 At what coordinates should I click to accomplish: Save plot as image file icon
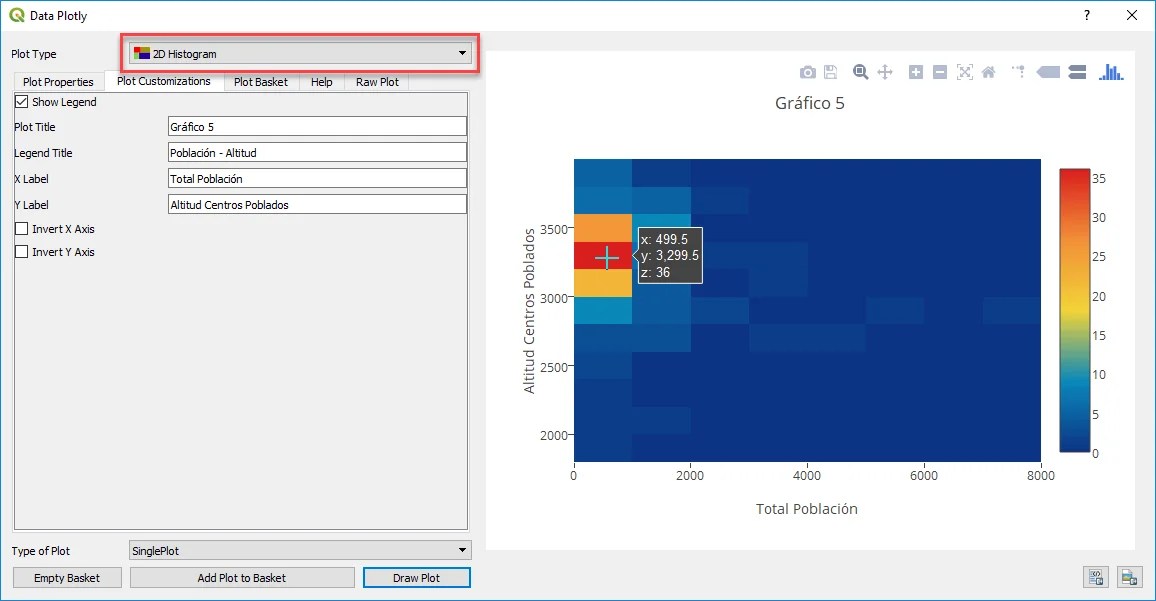pos(1129,577)
